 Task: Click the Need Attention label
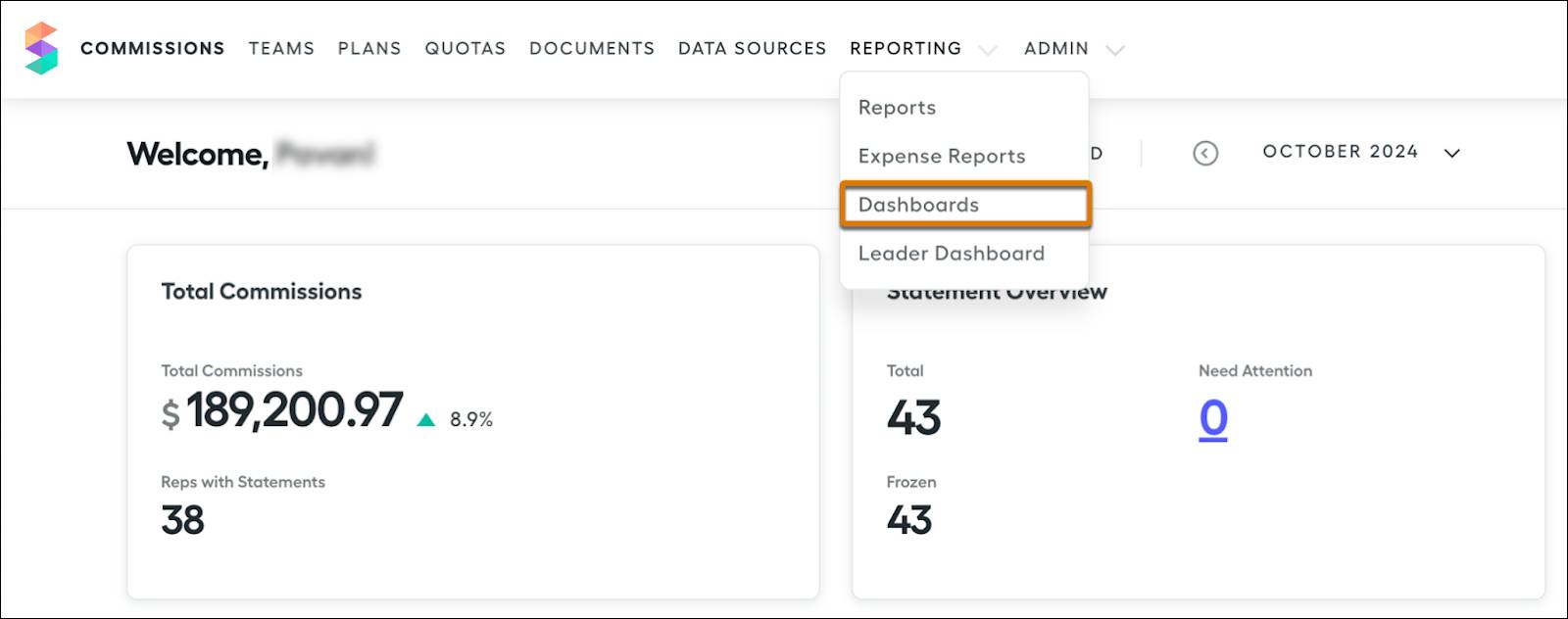[1255, 371]
